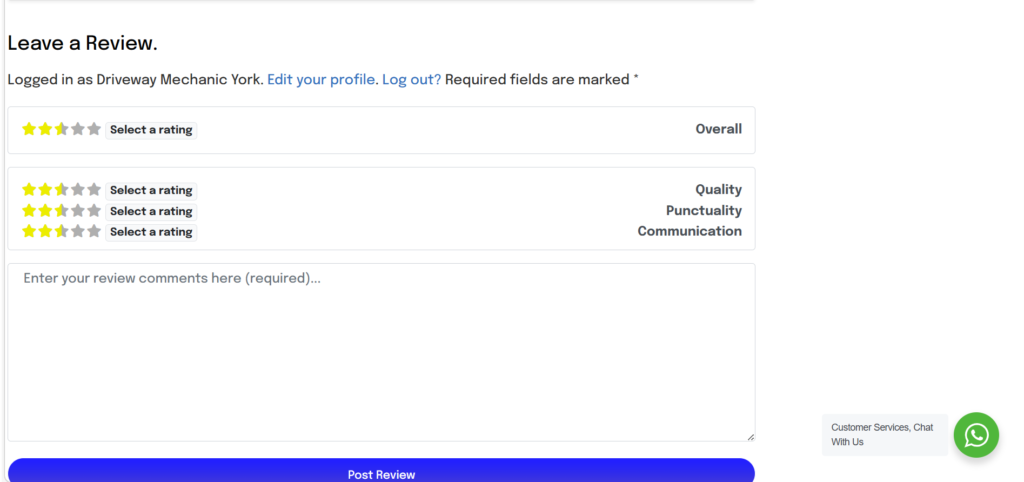This screenshot has width=1024, height=482.
Task: Click the first star in the Overall rating
Action: (x=29, y=129)
